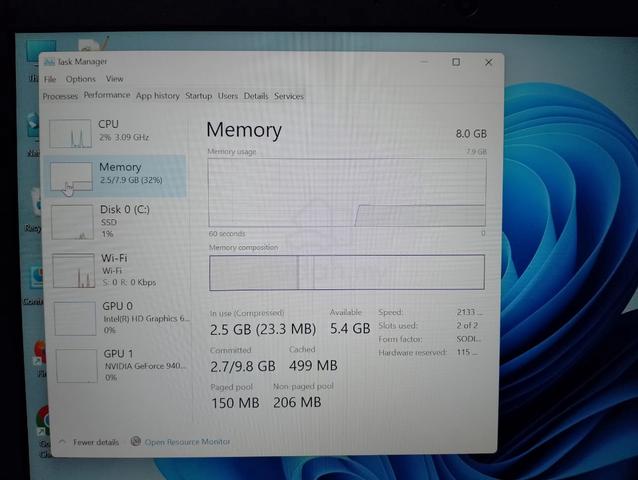638x480 pixels.
Task: Click the In use 2.5 GB (23.3 MB) value
Action: tap(263, 329)
